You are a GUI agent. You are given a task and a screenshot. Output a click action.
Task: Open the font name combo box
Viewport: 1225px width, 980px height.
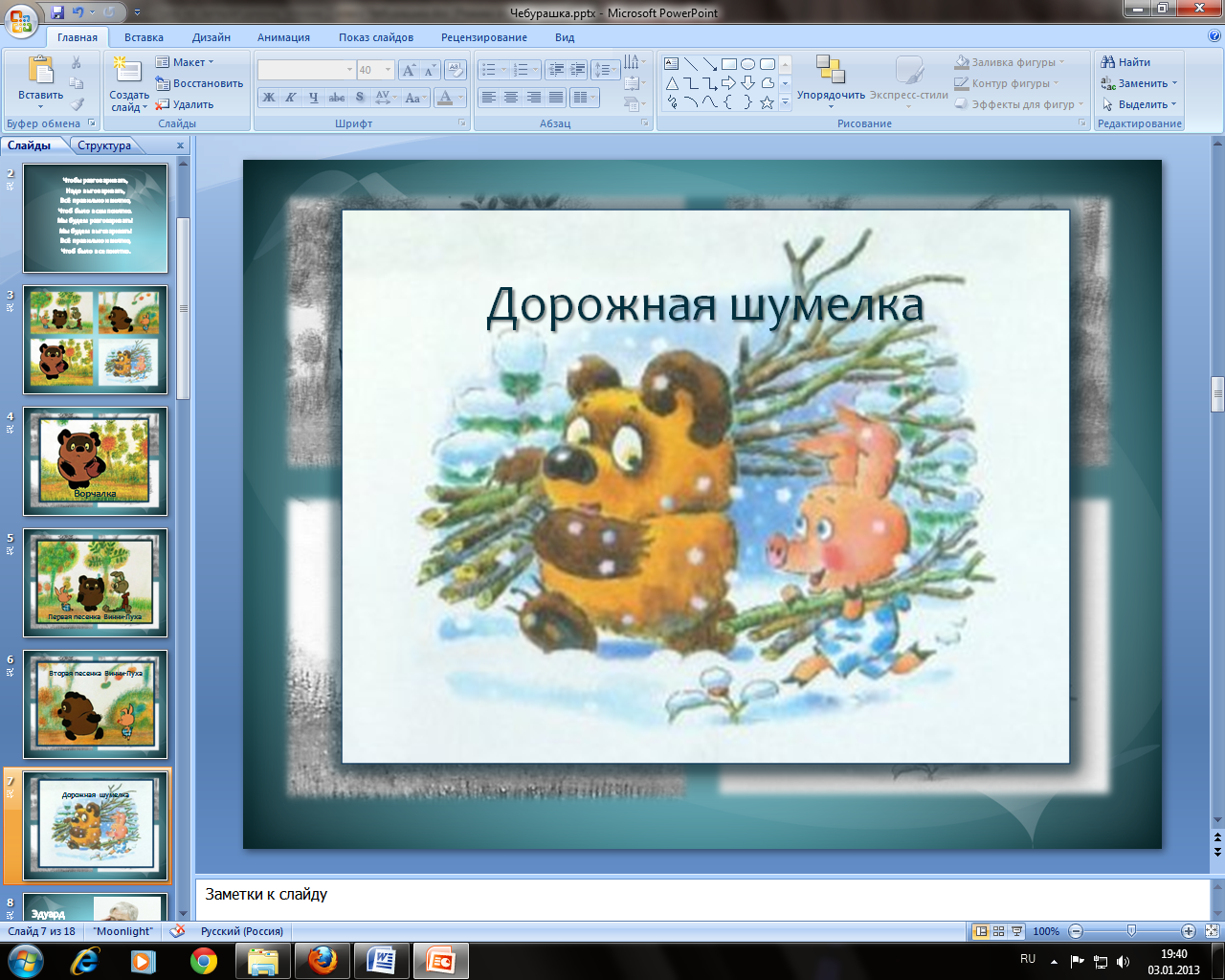point(306,70)
